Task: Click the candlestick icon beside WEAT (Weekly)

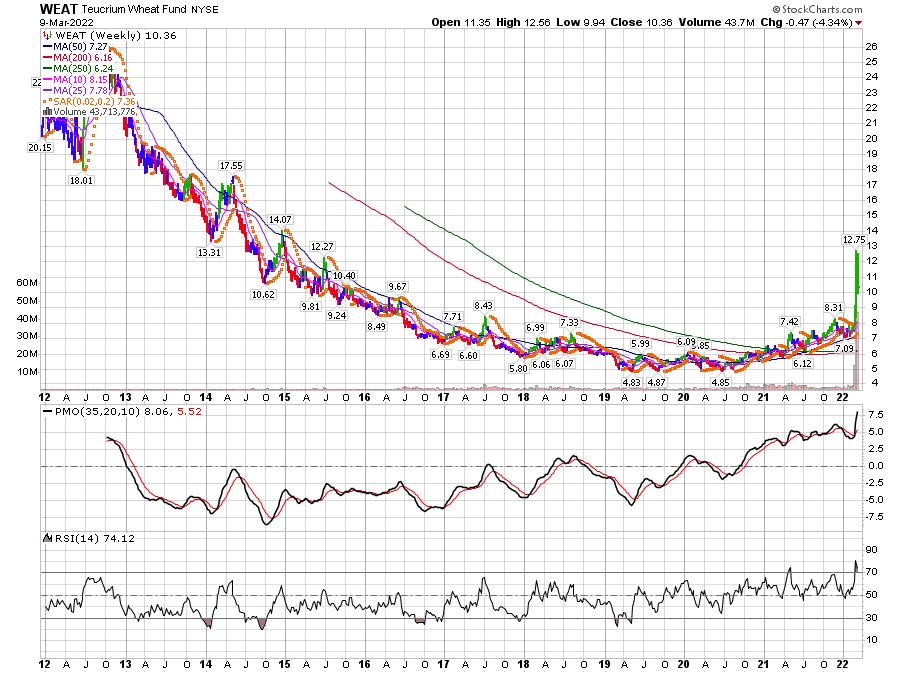Action: pyautogui.click(x=46, y=35)
